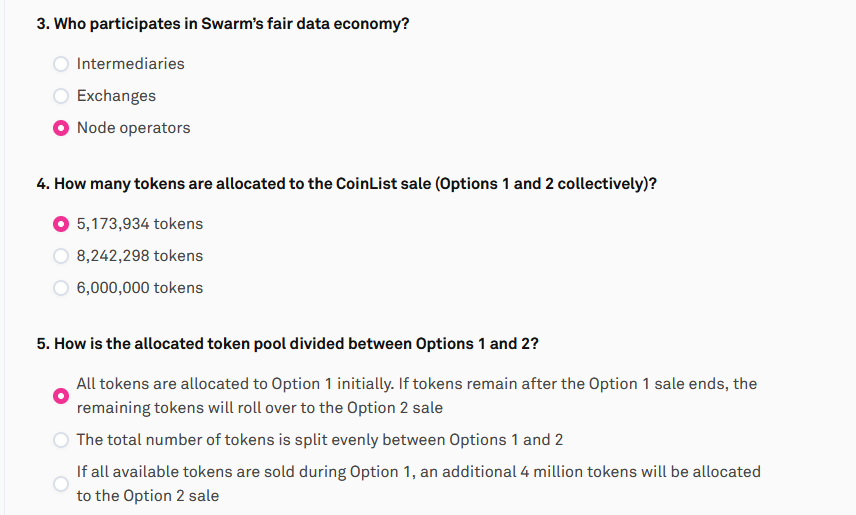
Task: Click question 4 heading about CoinList sale
Action: 347,184
